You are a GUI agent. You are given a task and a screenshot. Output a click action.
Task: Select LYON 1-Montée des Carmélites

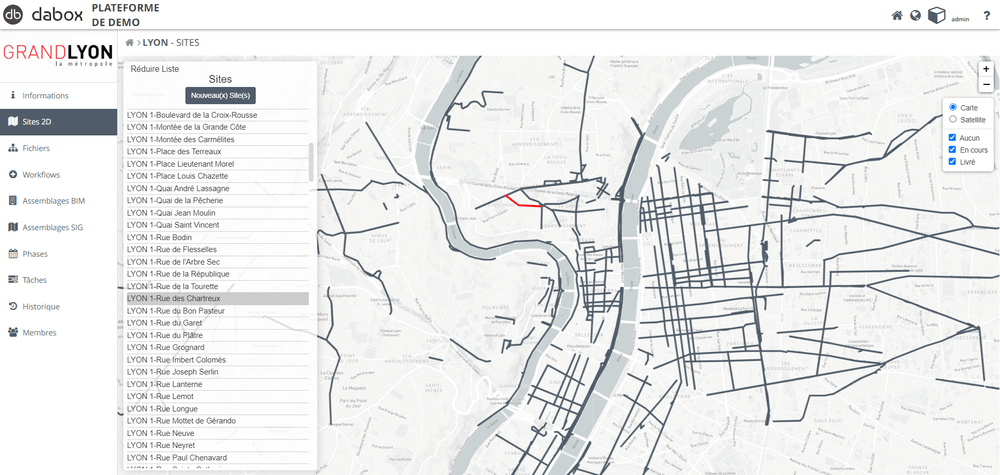(x=217, y=140)
